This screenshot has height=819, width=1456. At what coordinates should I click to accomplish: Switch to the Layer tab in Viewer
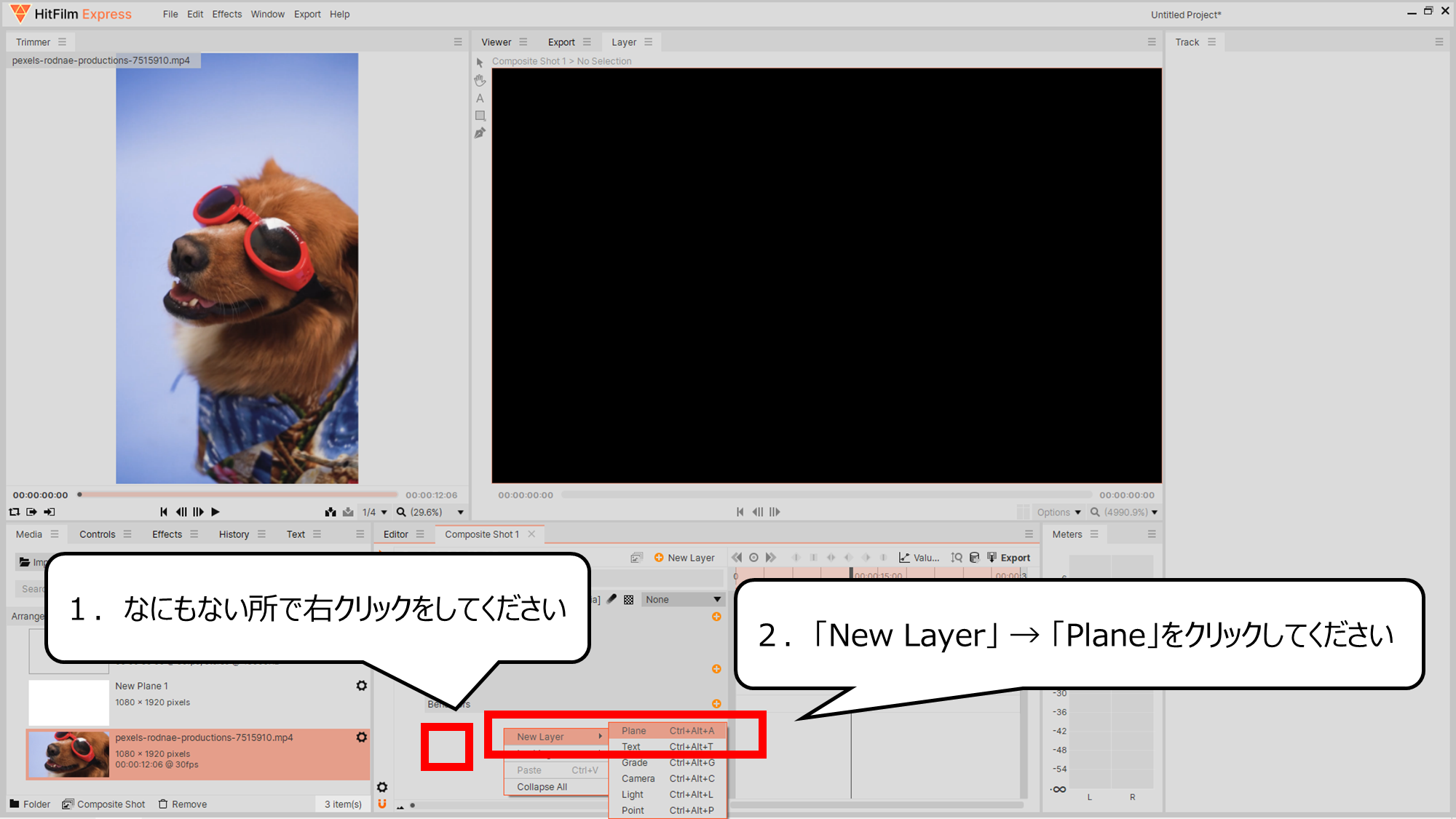(x=624, y=42)
